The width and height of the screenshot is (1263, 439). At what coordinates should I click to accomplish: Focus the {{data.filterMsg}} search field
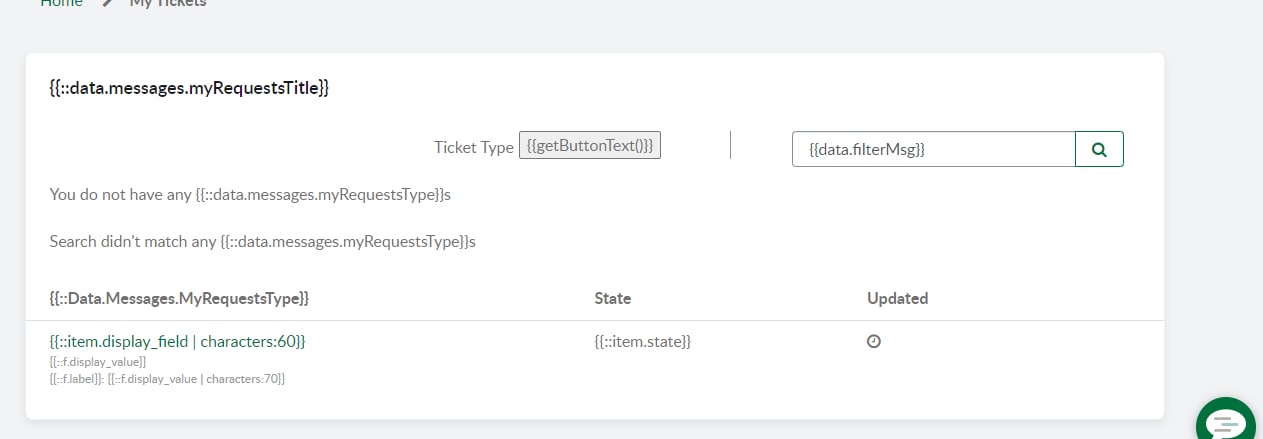point(933,149)
